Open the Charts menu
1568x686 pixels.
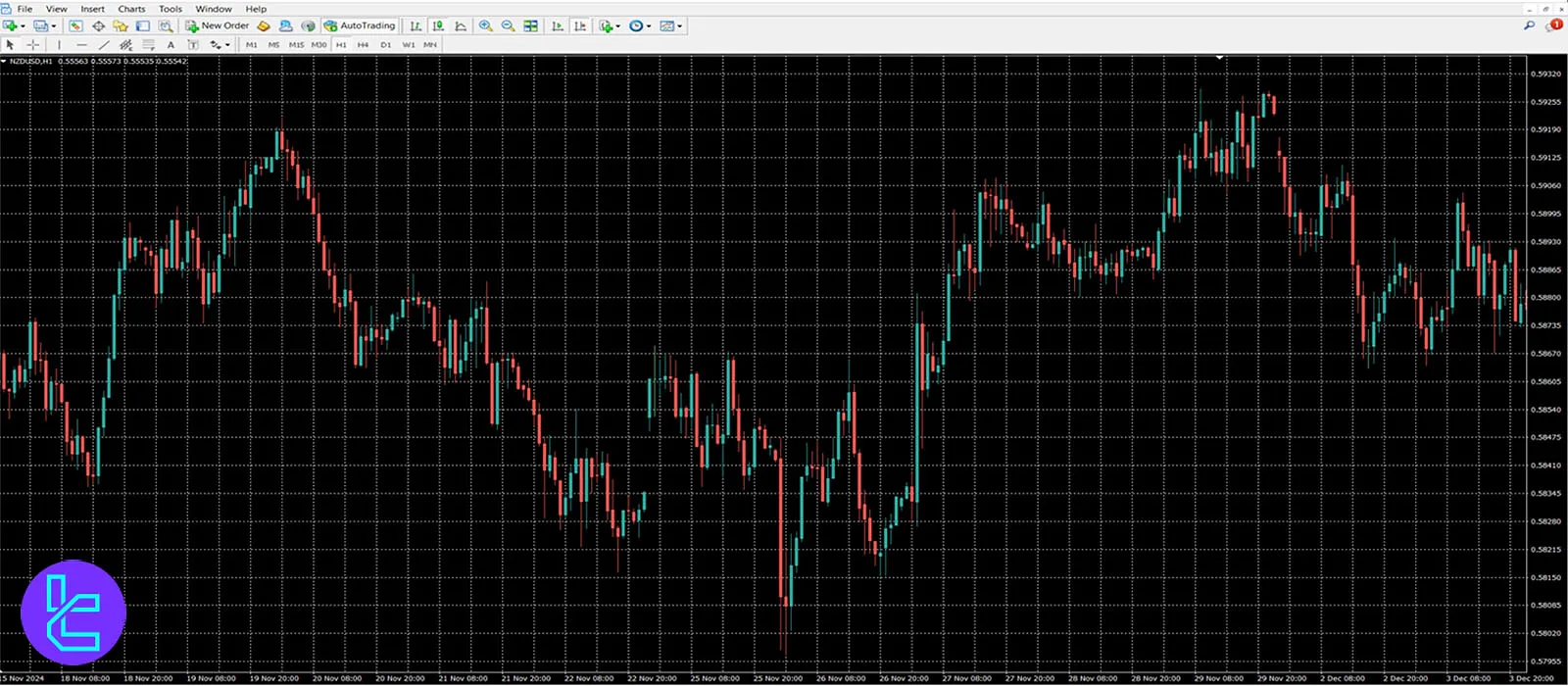click(131, 9)
